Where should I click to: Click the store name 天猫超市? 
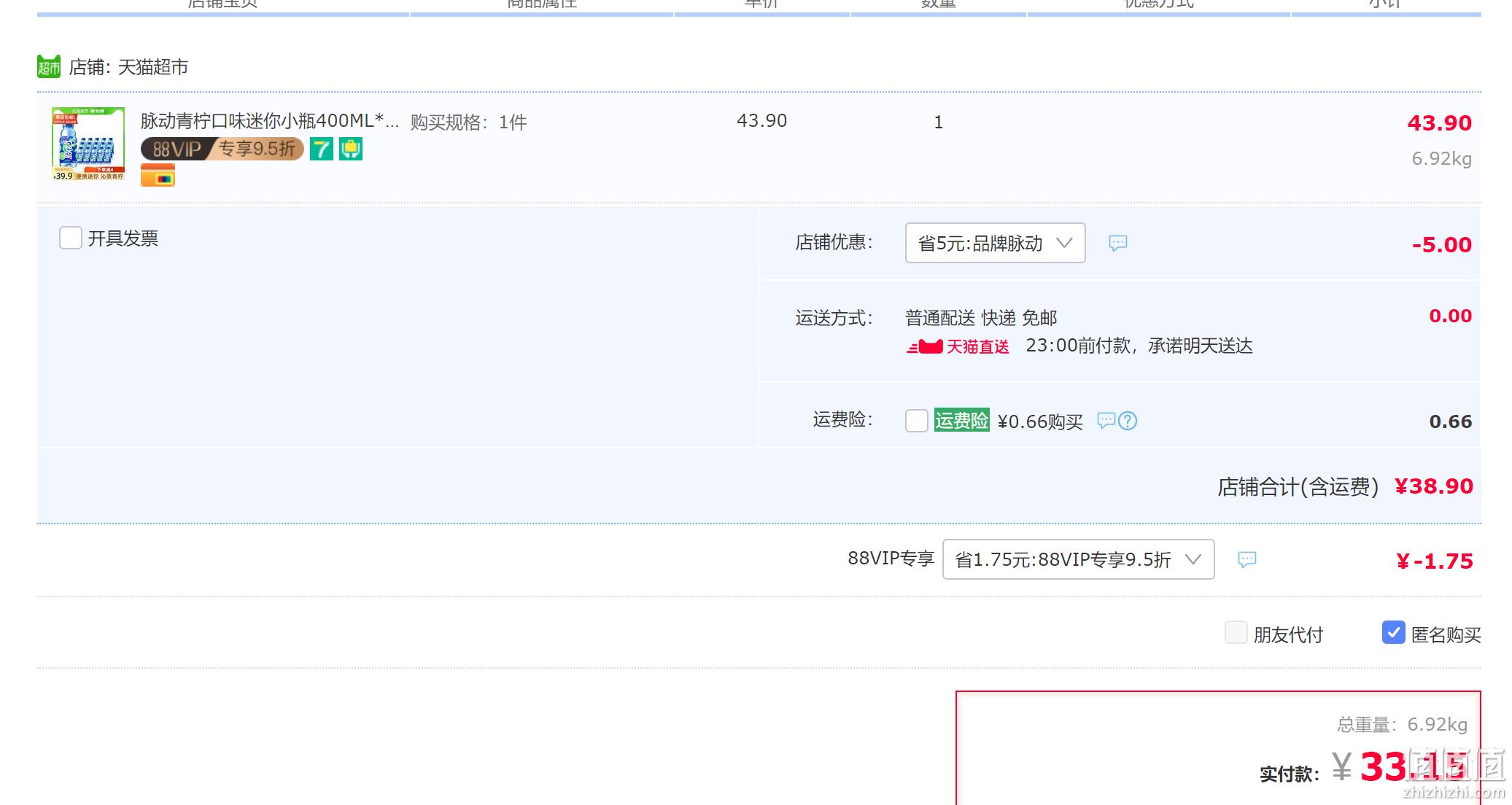coord(153,67)
